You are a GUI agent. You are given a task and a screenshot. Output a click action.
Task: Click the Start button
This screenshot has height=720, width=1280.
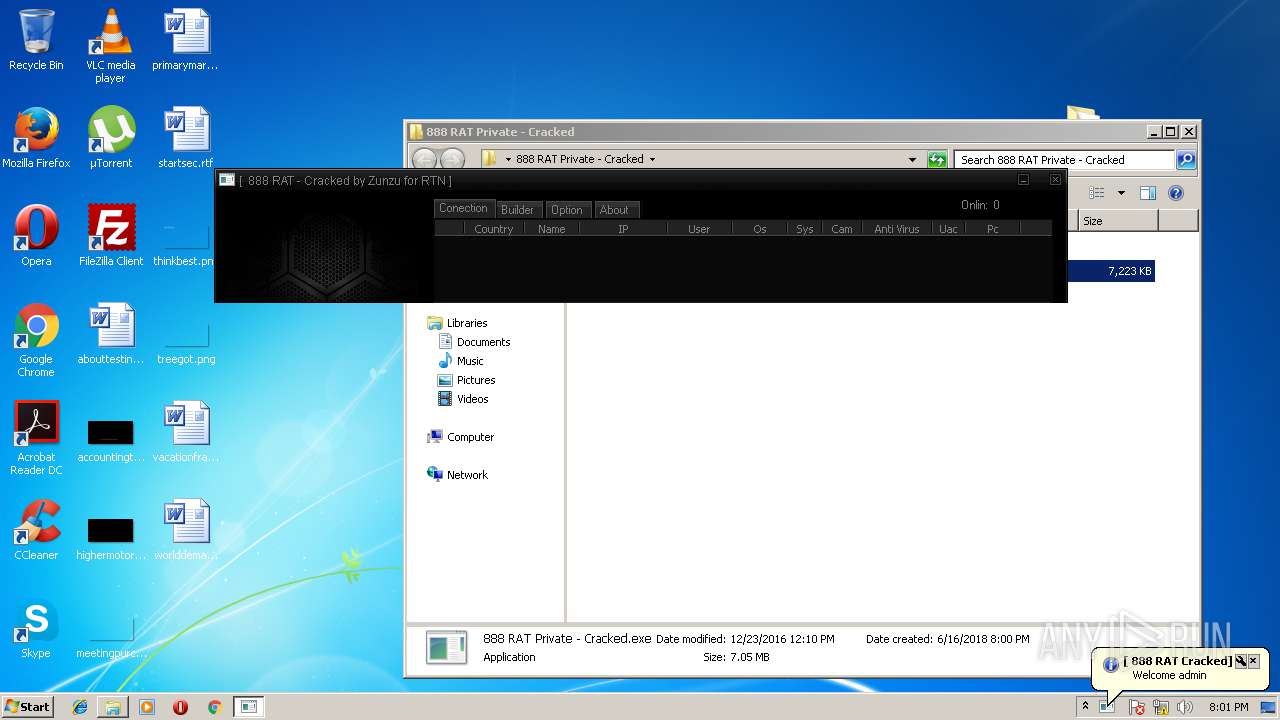[x=28, y=706]
